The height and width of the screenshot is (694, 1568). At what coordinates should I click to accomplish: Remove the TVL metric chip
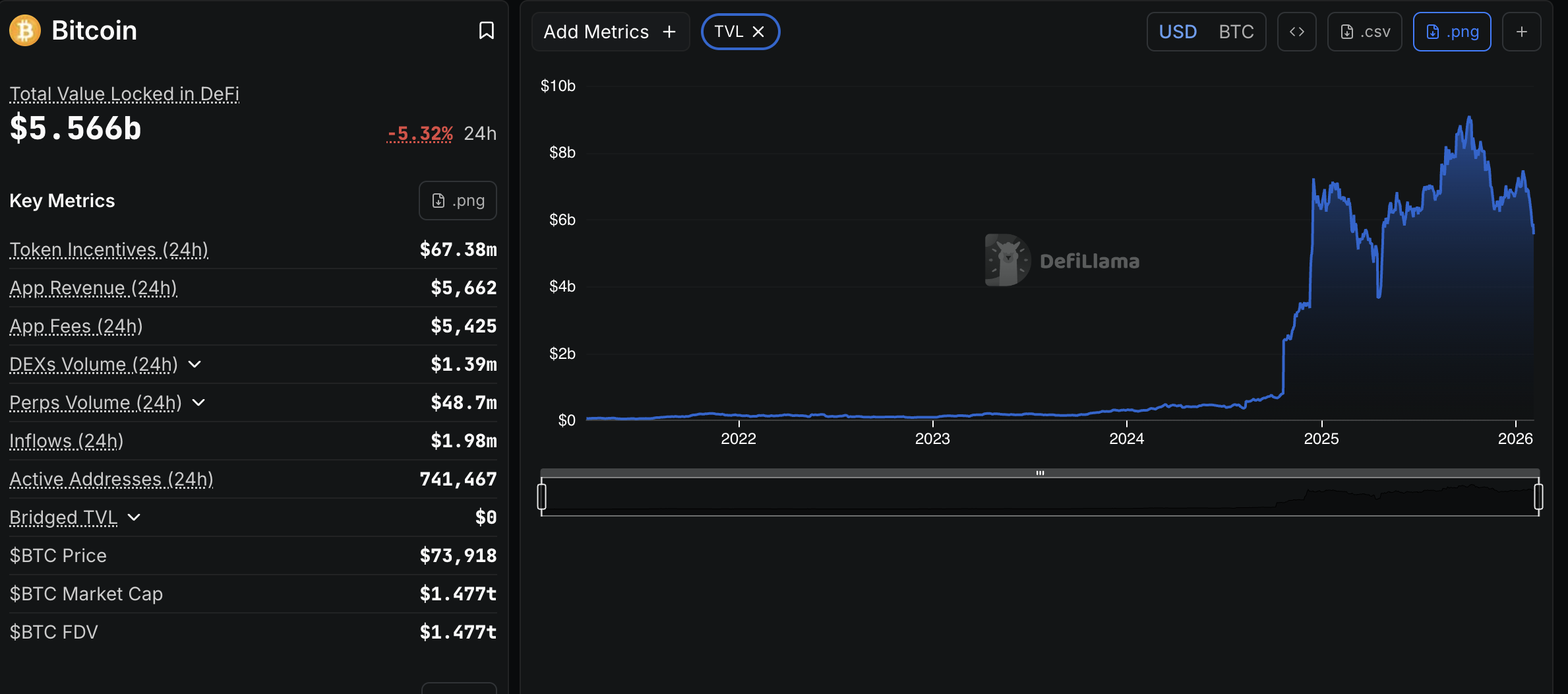tap(758, 31)
